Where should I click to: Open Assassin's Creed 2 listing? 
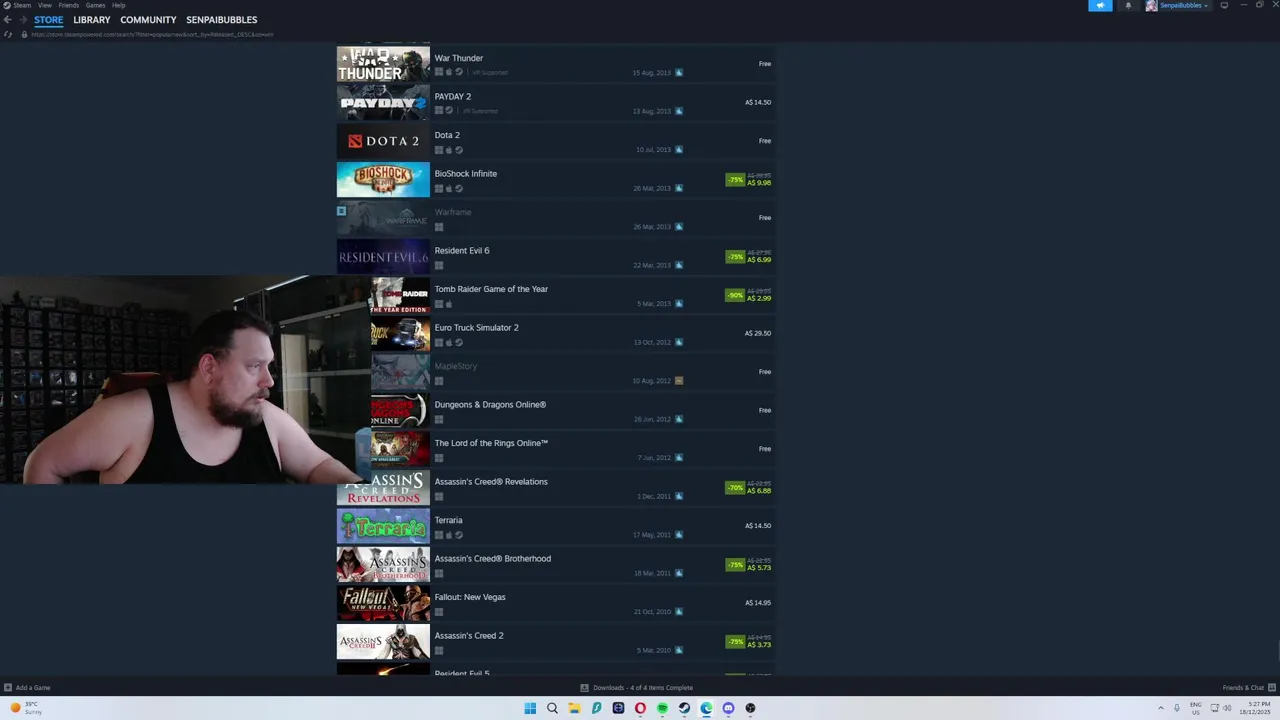(555, 641)
